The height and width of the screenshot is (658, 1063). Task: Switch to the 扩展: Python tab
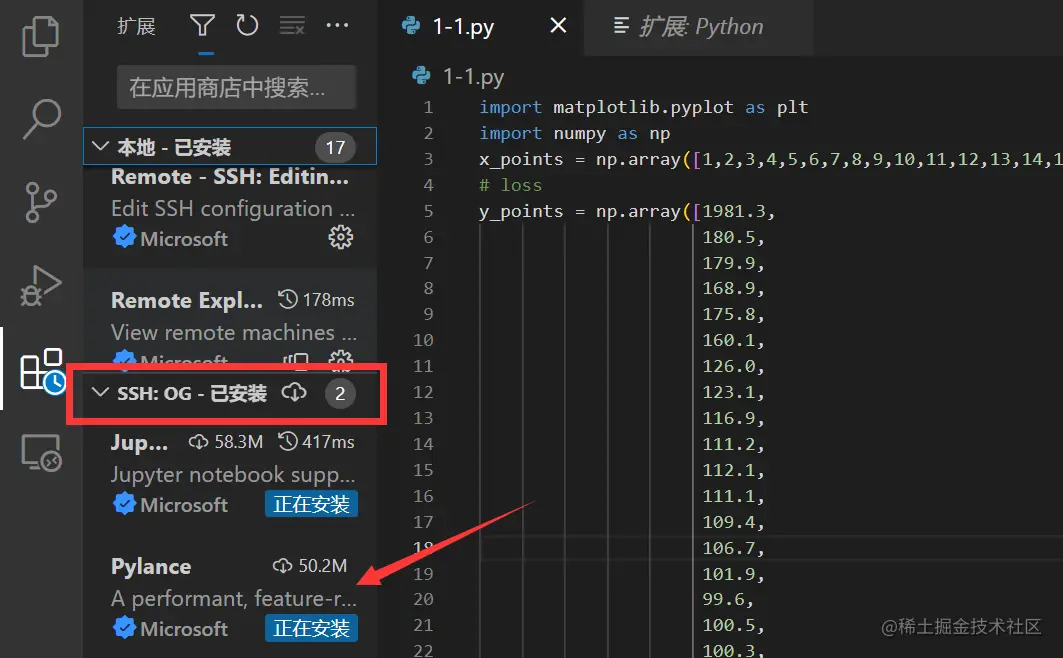click(x=698, y=26)
